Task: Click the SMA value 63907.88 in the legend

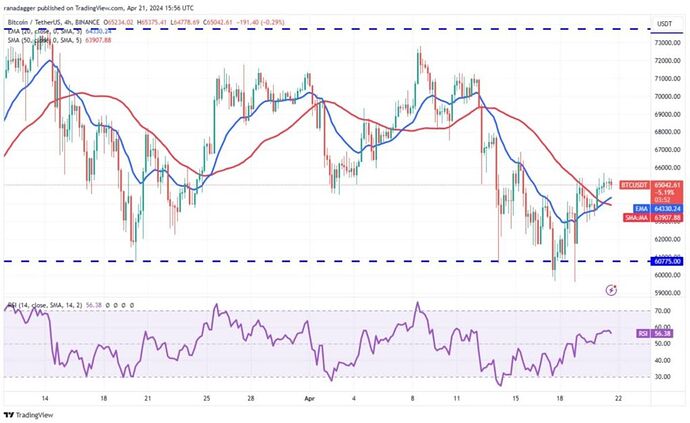Action: (98, 40)
